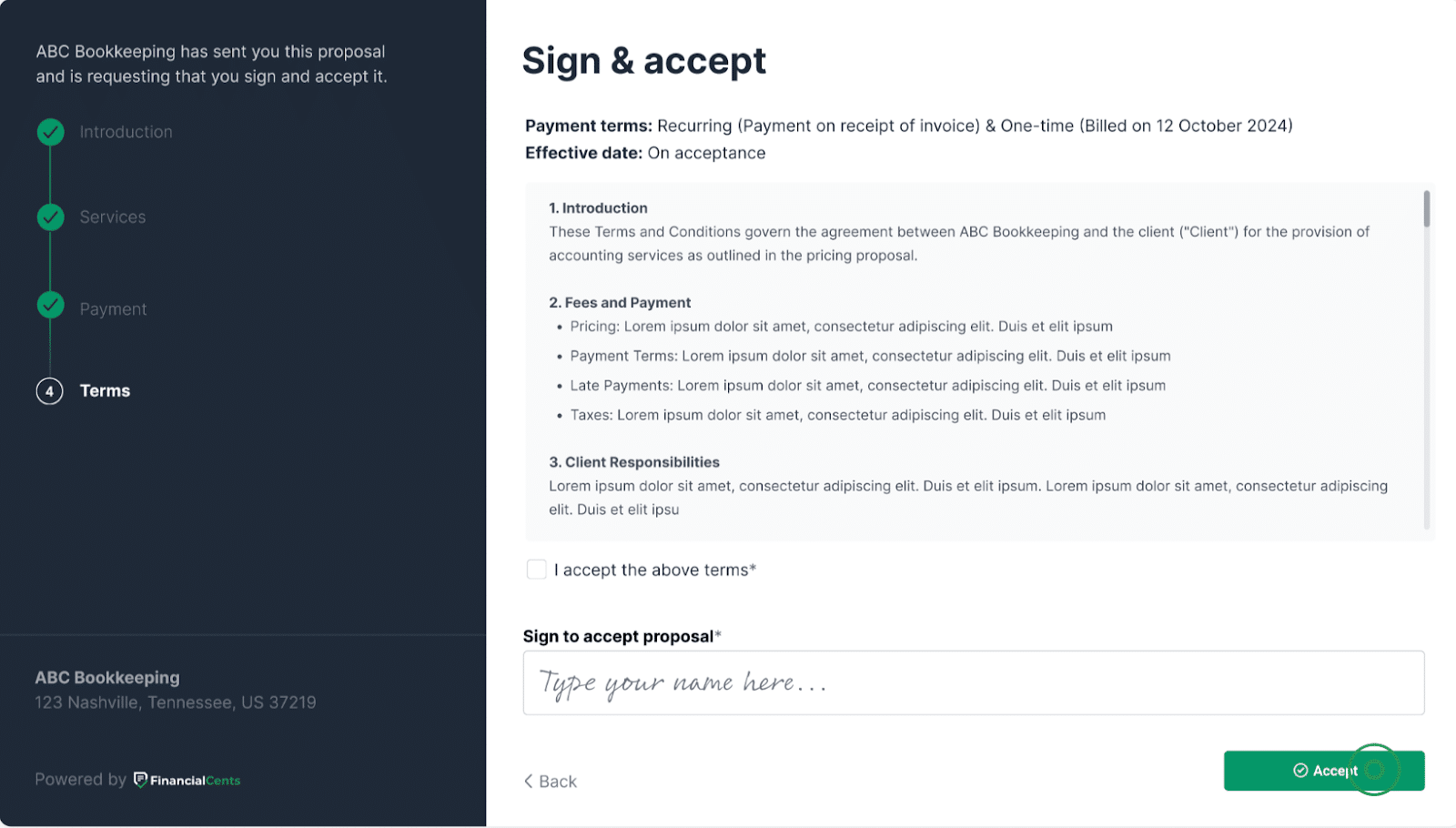Click the signature name input field
1456x828 pixels.
coord(973,683)
